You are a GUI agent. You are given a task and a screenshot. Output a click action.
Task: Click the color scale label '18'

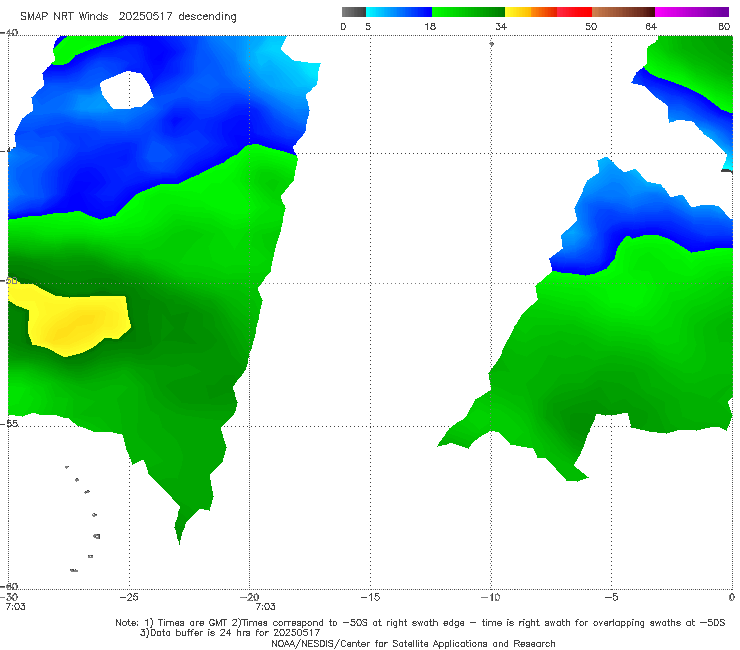430,26
